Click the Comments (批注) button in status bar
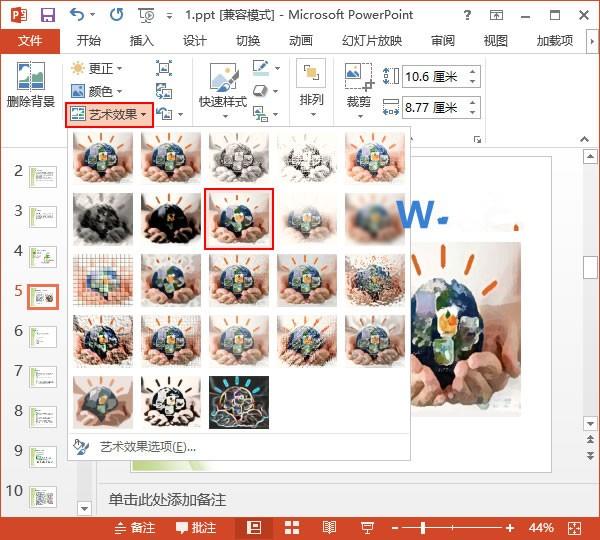Screen dimensions: 600x540 point(196,528)
